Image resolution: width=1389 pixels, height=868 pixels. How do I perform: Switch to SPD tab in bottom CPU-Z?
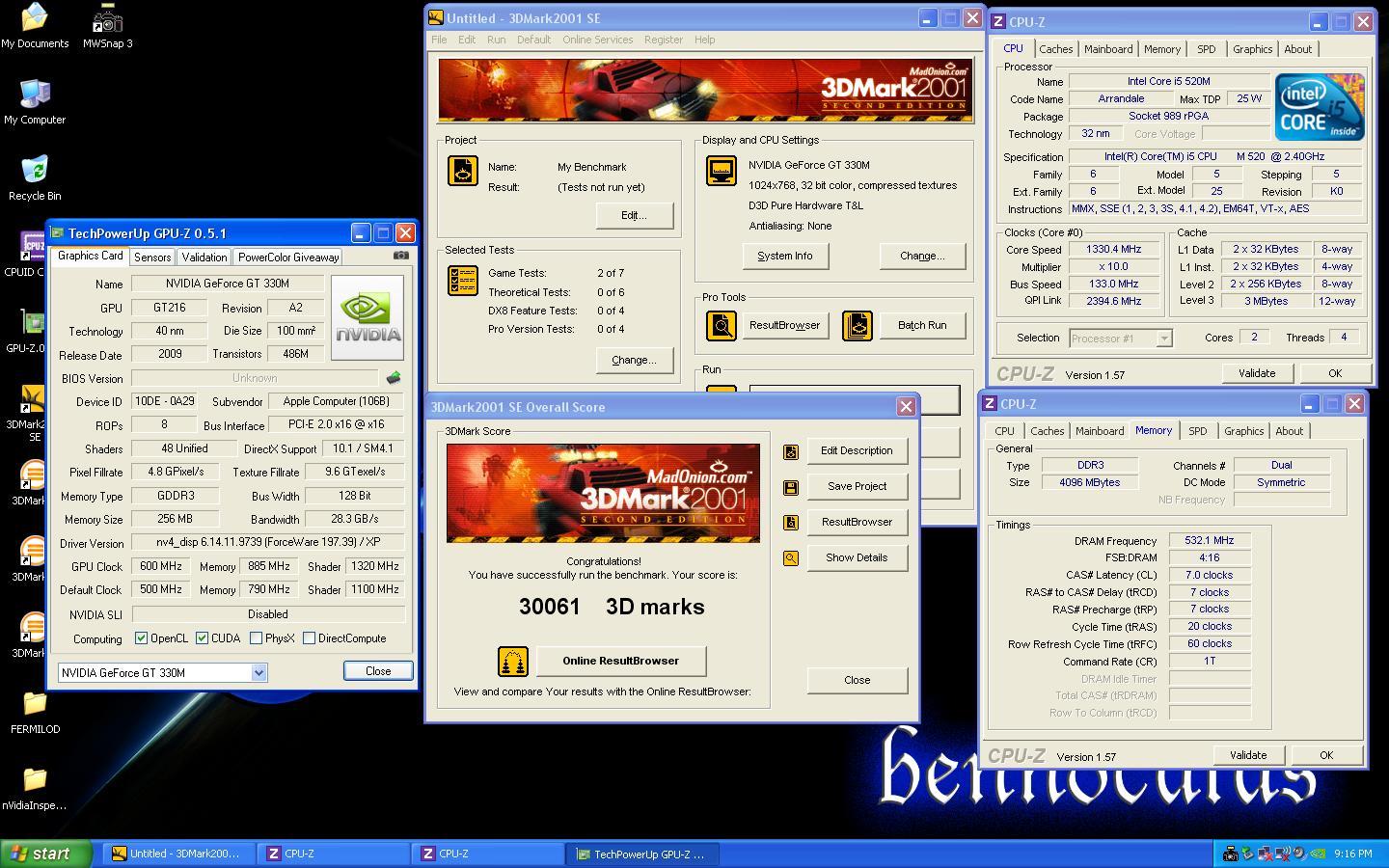click(x=1197, y=431)
